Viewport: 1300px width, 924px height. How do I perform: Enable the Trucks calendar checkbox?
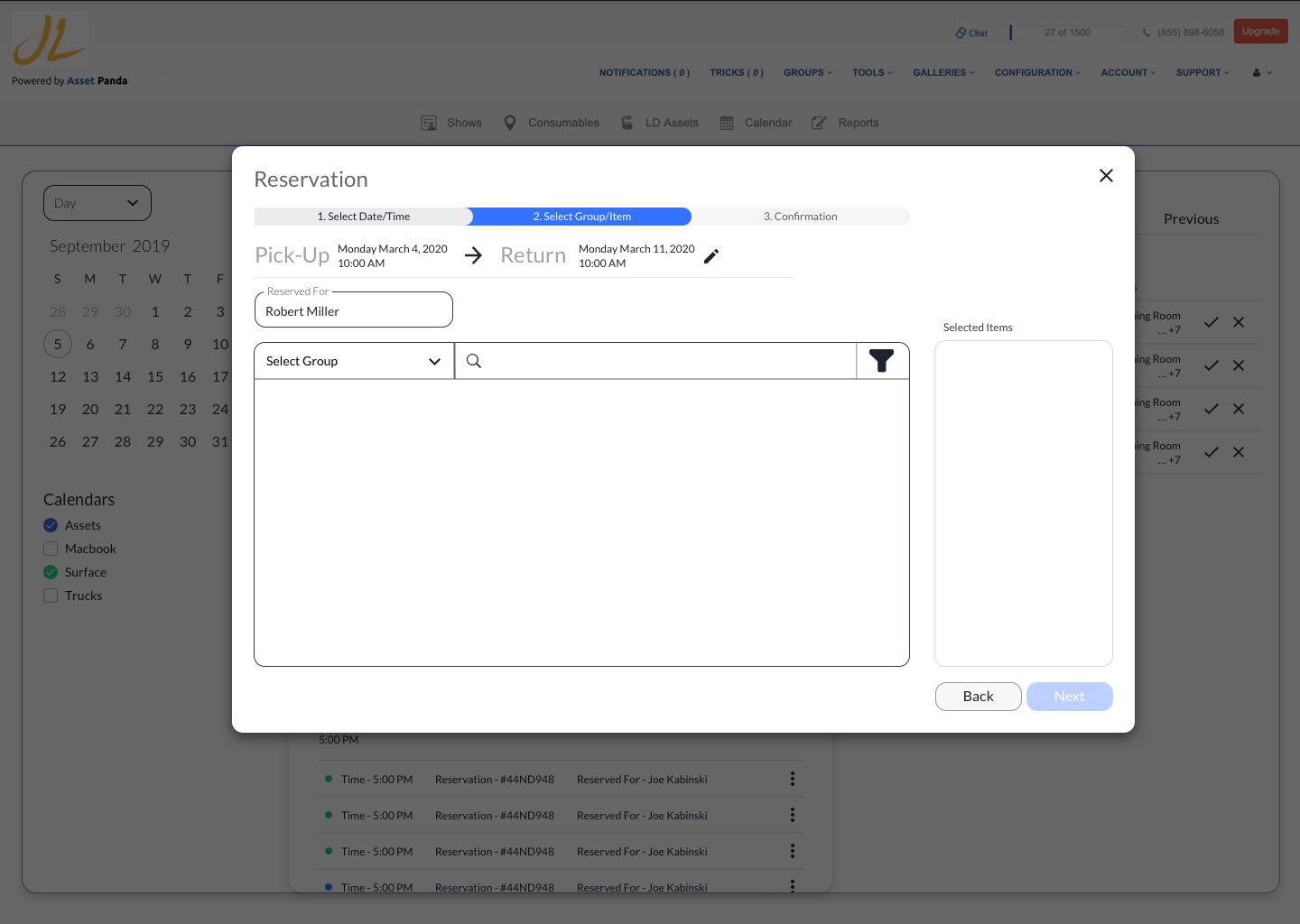(51, 596)
